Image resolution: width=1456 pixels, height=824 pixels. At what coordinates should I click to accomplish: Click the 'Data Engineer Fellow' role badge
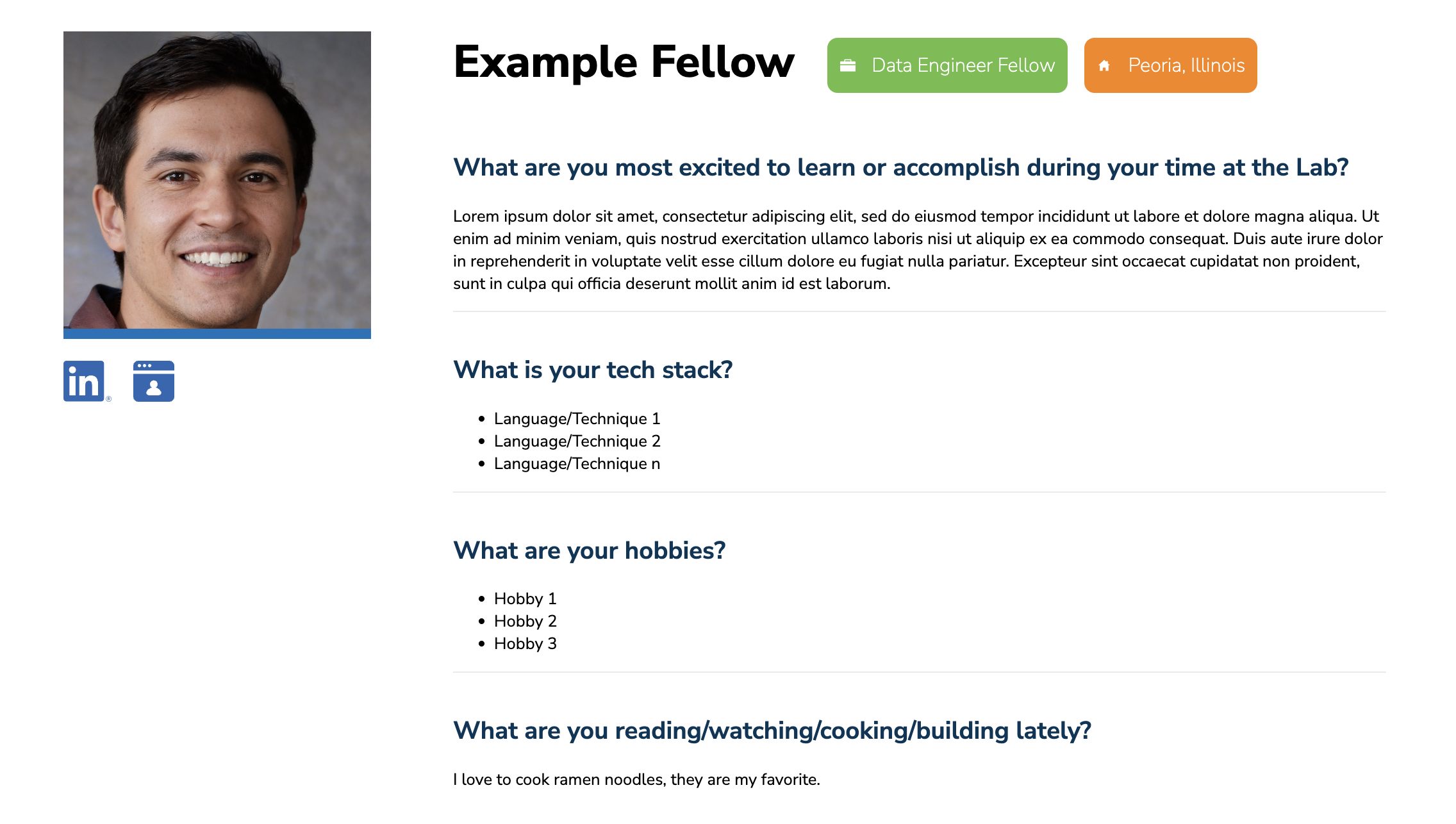click(947, 65)
